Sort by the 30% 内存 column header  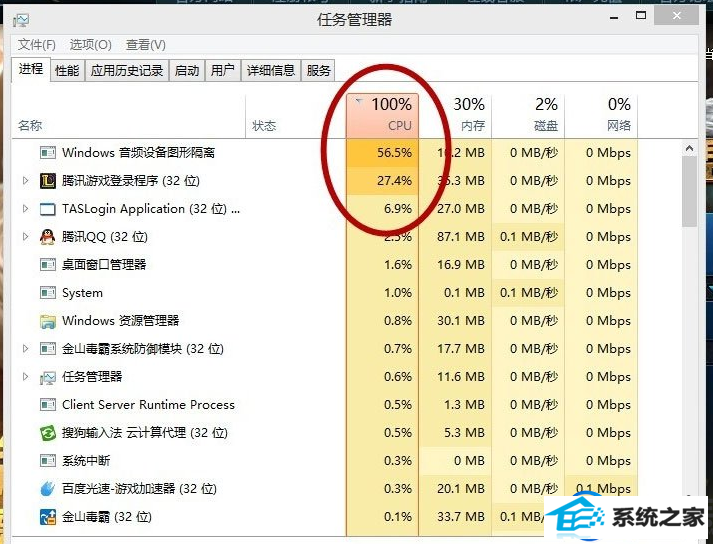point(455,116)
